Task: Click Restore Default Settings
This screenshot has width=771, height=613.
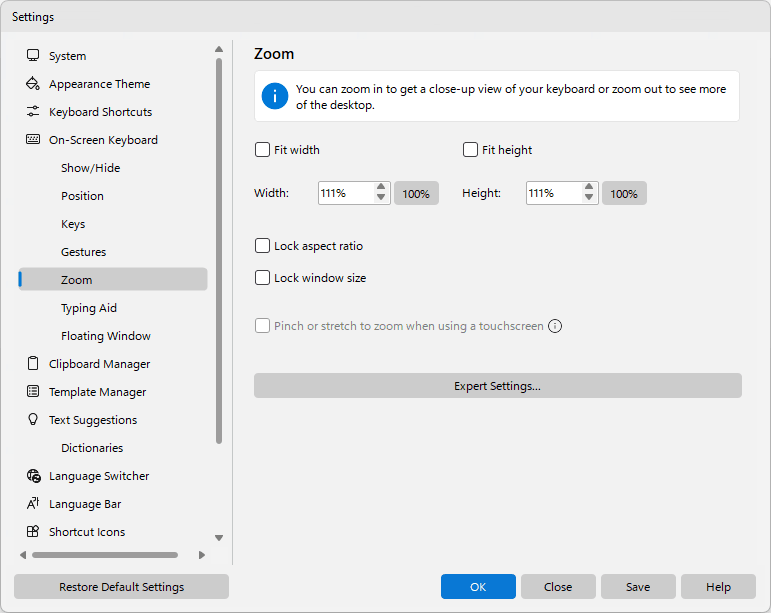Action: 121,586
